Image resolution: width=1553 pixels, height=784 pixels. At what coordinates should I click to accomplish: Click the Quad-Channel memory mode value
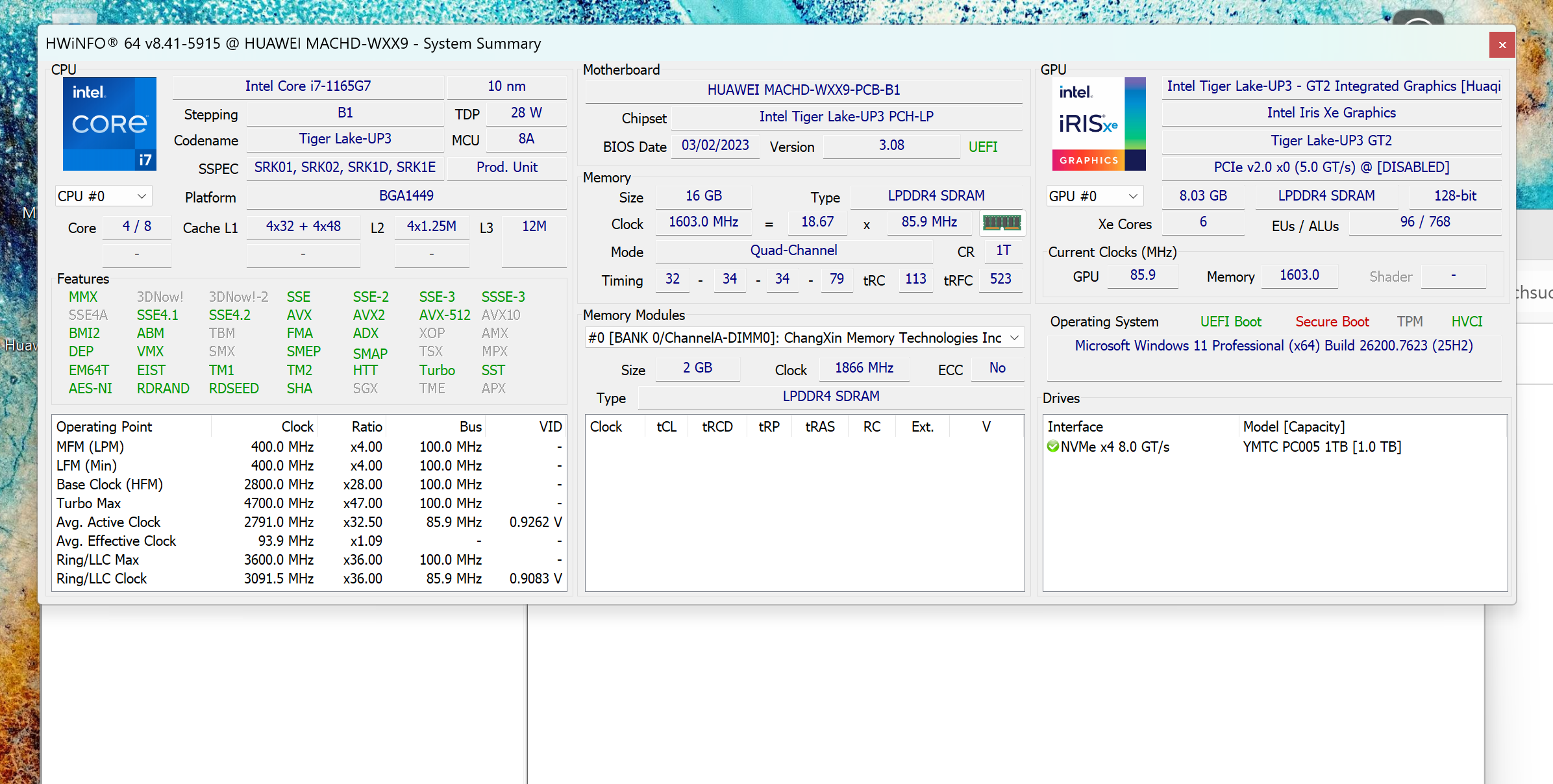pyautogui.click(x=794, y=251)
